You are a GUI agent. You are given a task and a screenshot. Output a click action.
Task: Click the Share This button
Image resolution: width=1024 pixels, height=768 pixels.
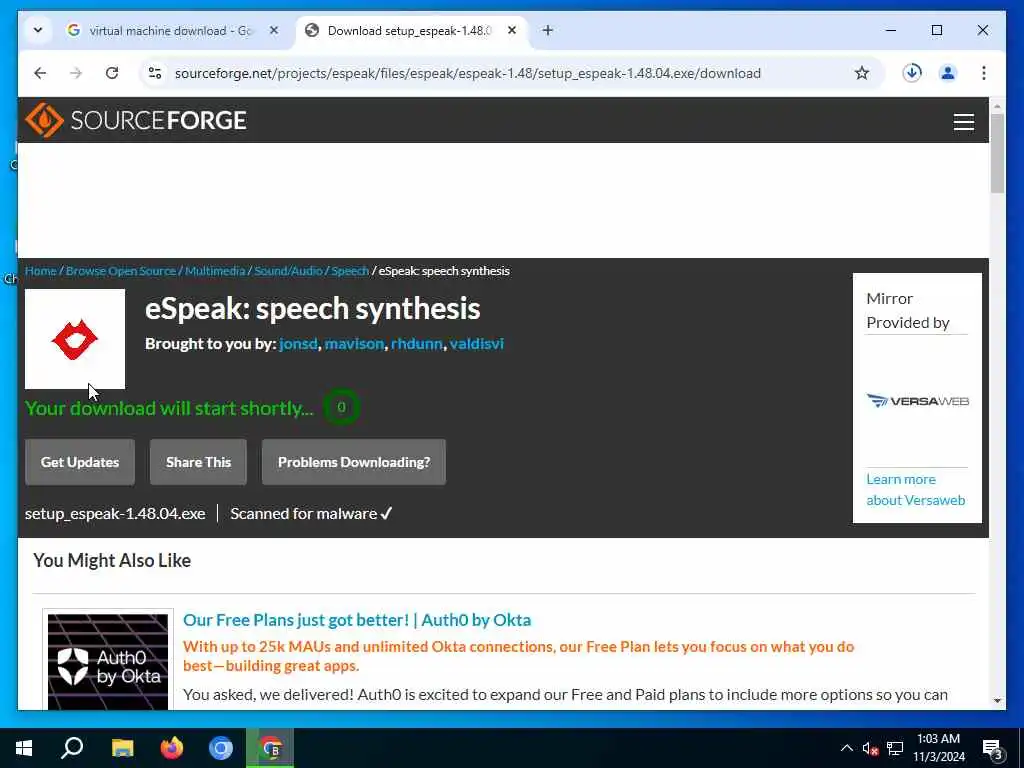point(199,462)
